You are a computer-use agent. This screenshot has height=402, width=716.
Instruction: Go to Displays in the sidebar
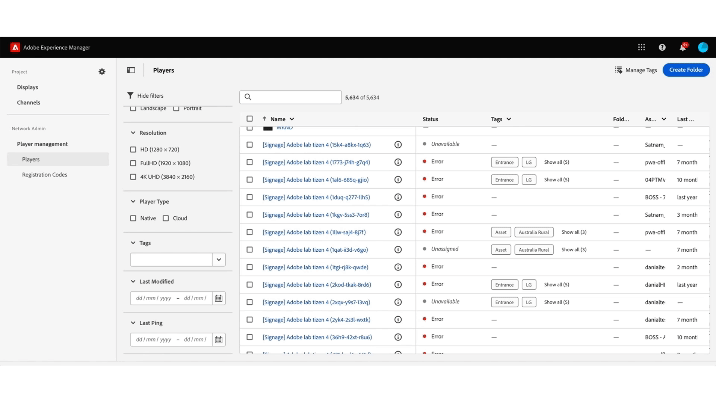point(27,87)
